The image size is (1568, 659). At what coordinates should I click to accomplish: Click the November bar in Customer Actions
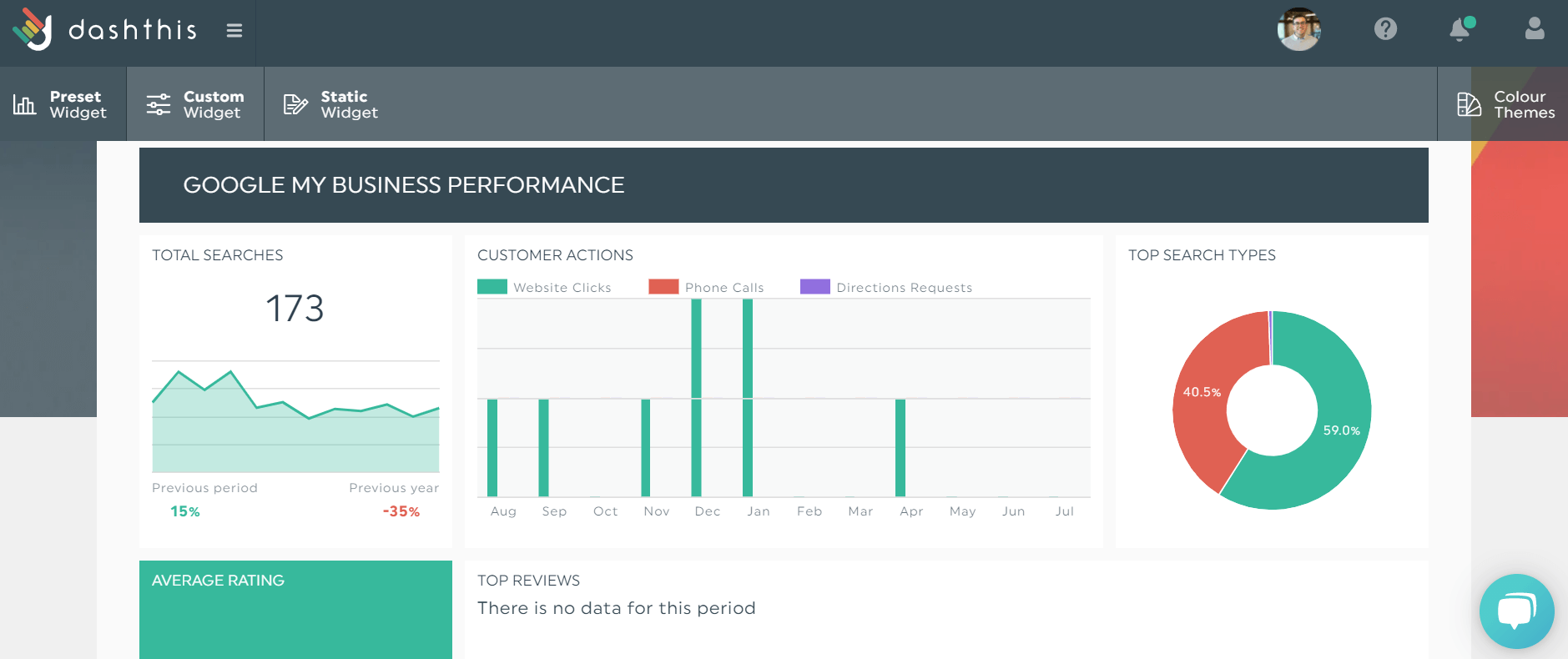(x=645, y=448)
